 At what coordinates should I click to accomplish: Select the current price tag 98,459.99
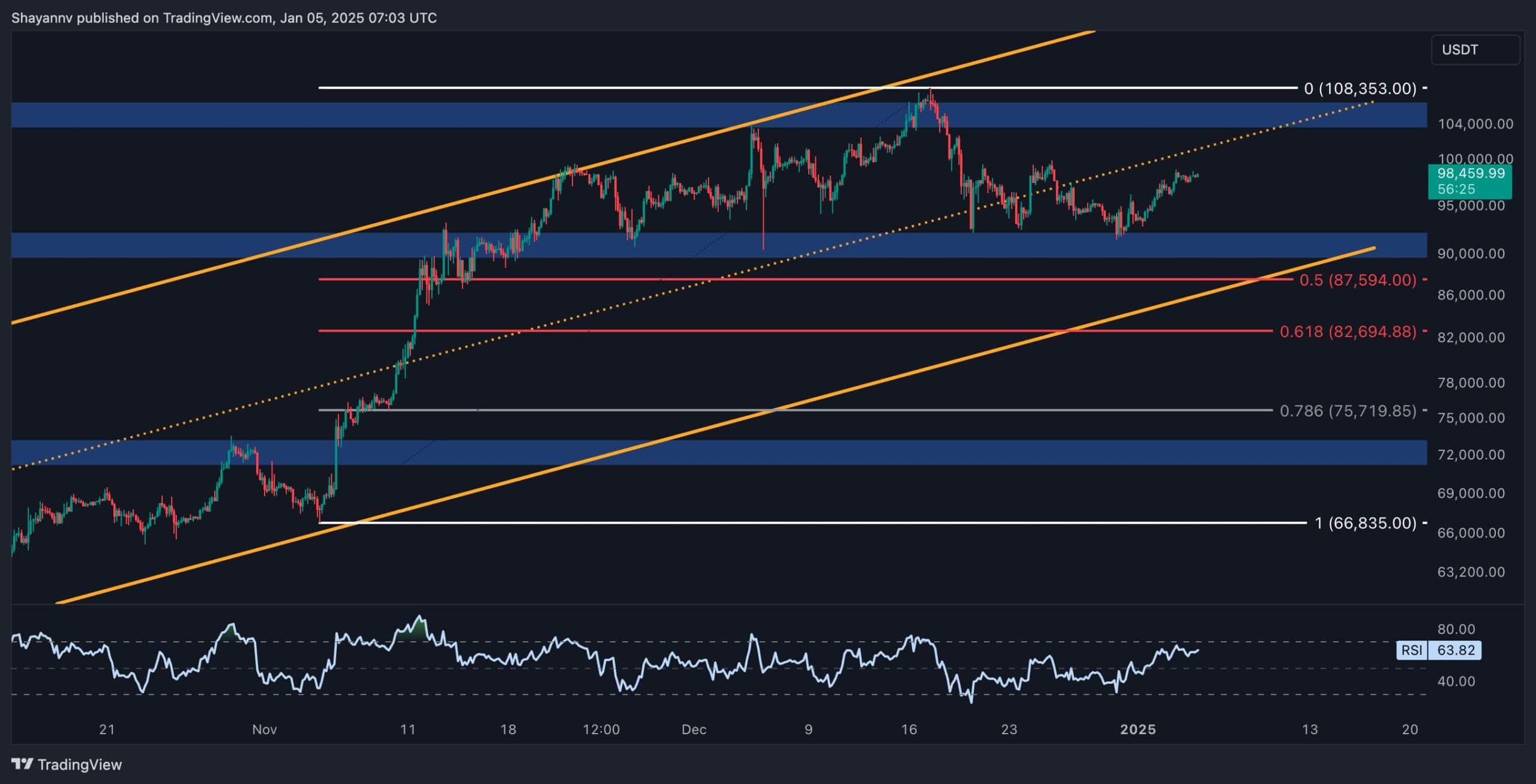1471,181
